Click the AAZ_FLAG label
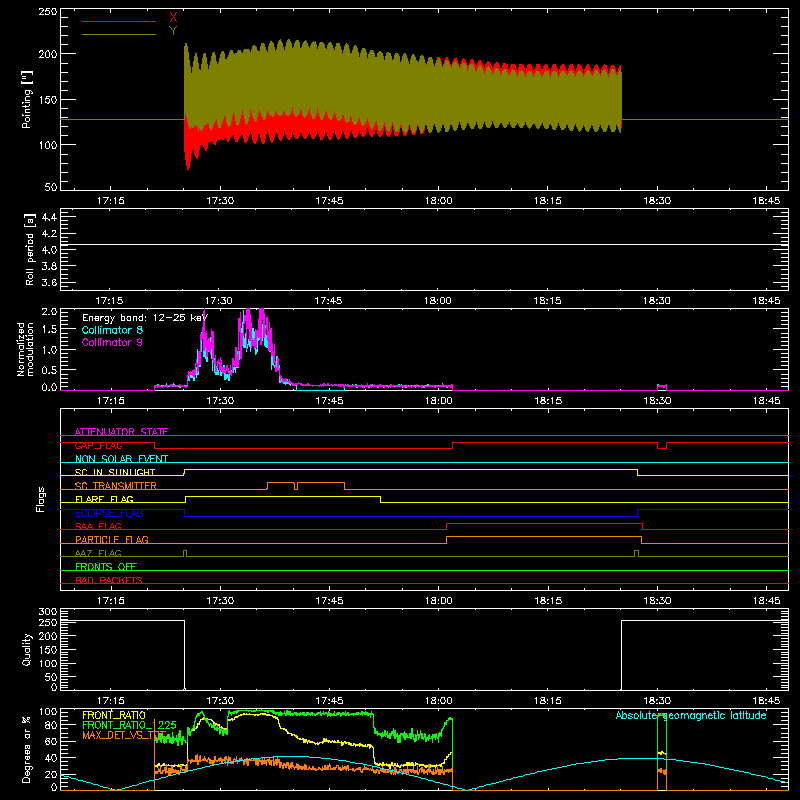Image resolution: width=800 pixels, height=800 pixels. click(98, 553)
